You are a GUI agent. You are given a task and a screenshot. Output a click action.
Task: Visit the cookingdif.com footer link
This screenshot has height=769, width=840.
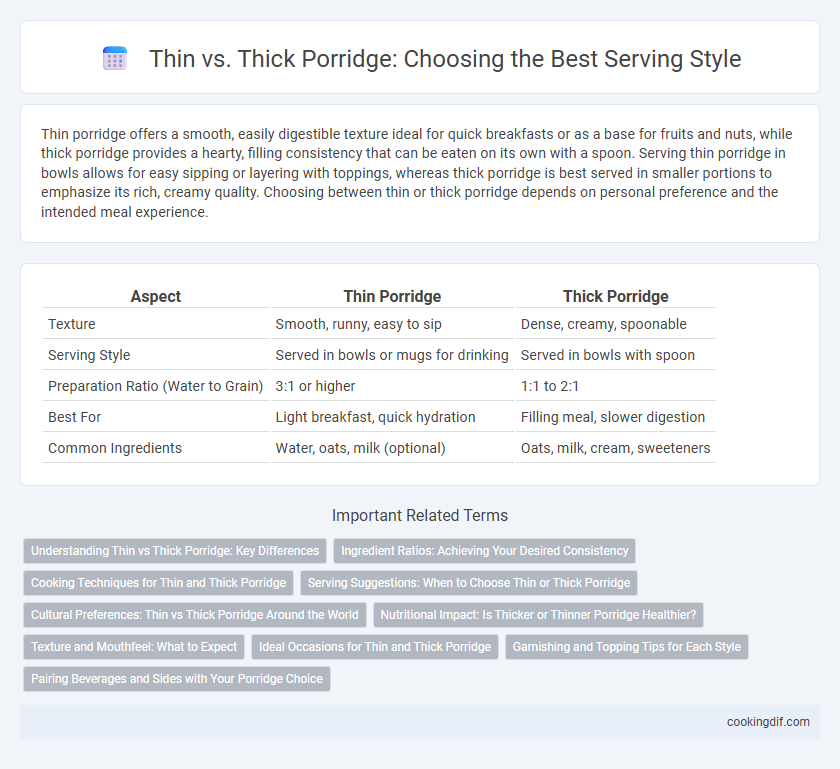coord(768,722)
